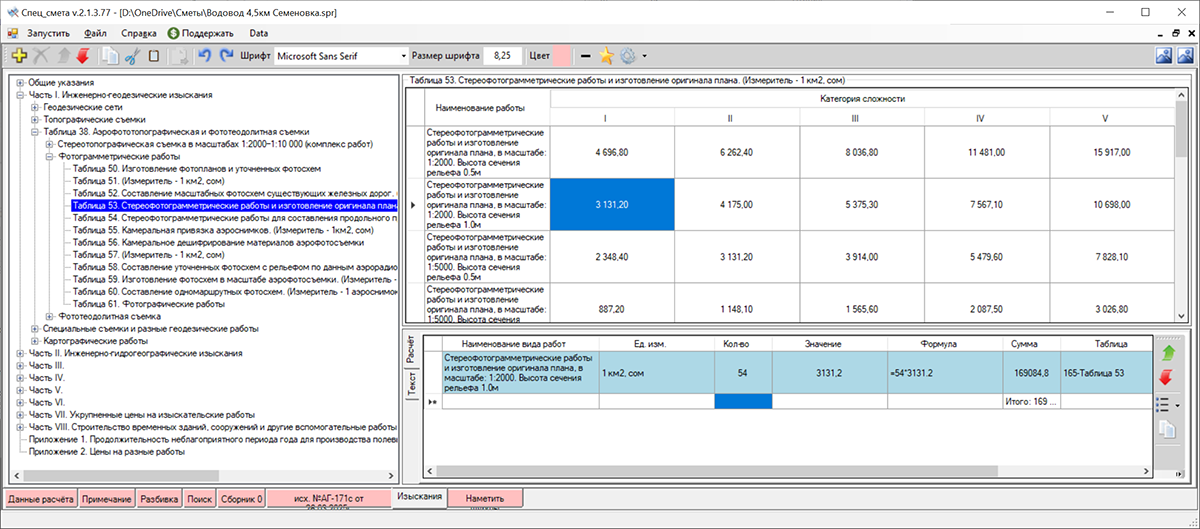Image resolution: width=1200 pixels, height=529 pixels.
Task: Click the red down arrow in the top toolbar
Action: [83, 56]
